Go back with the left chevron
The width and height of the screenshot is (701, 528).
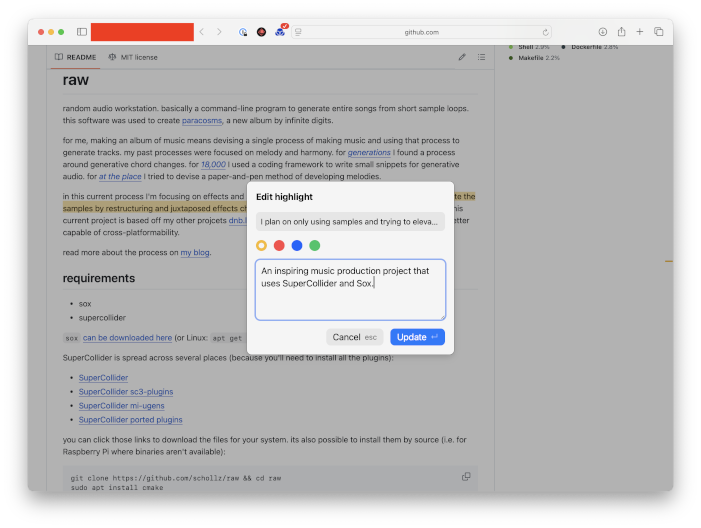pos(202,32)
